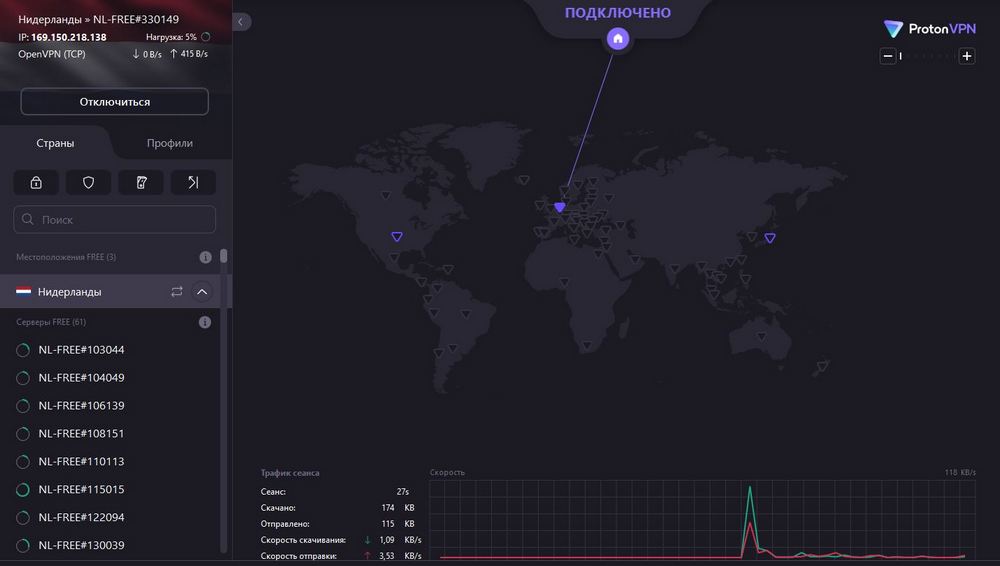Click load circle of NL-FREE#104049
The width and height of the screenshot is (1000, 566).
pyautogui.click(x=23, y=378)
